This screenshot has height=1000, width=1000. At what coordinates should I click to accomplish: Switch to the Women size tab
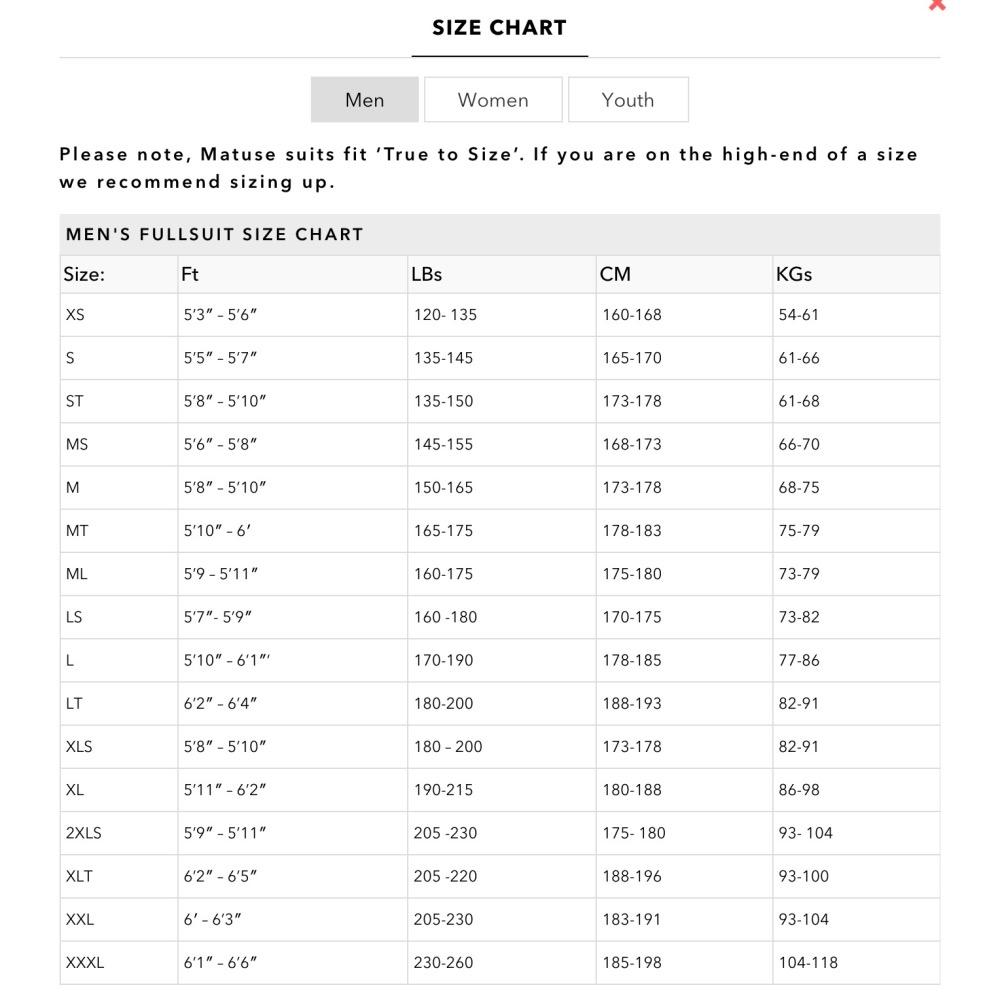coord(493,100)
